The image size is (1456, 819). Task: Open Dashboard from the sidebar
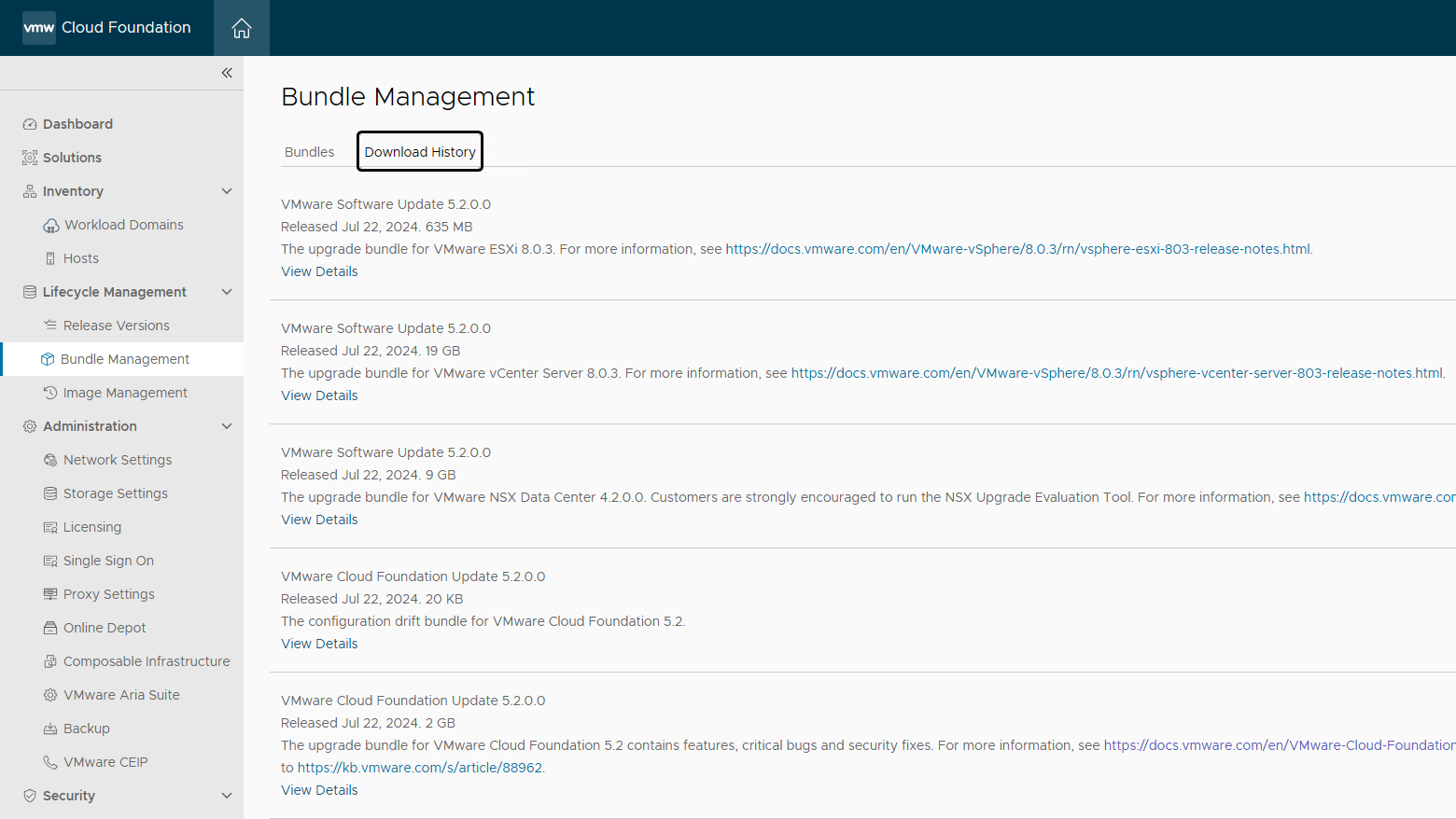pyautogui.click(x=77, y=124)
